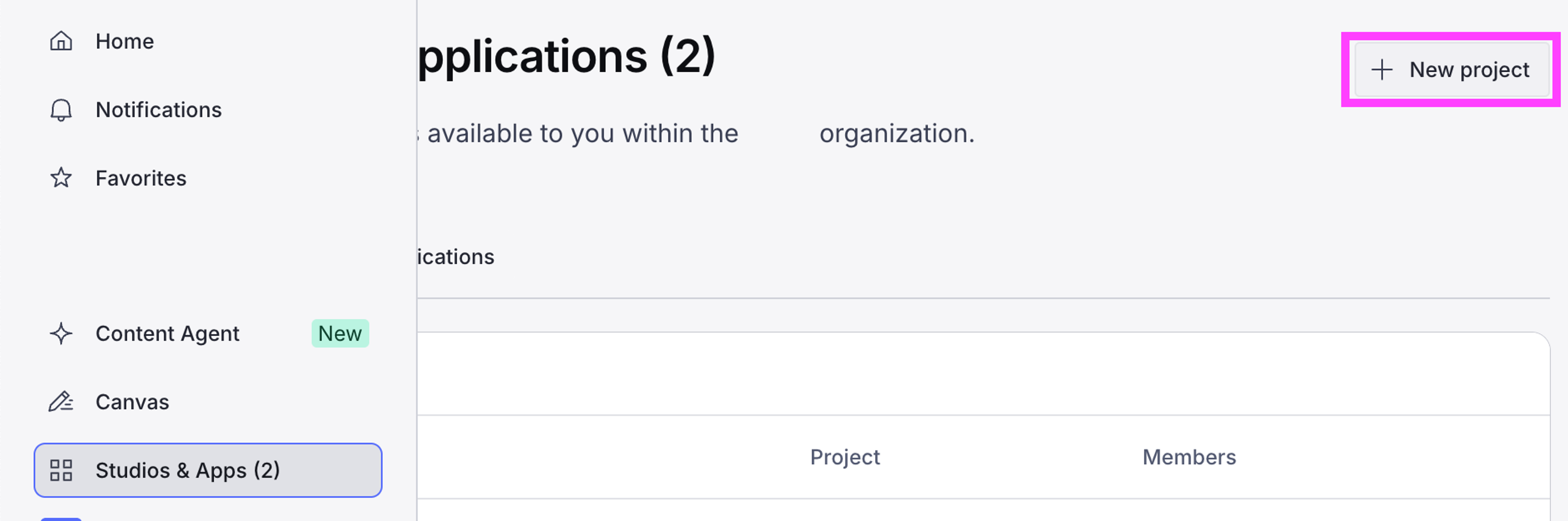Click the Canvas pencil icon
This screenshot has width=1568, height=521.
click(61, 402)
